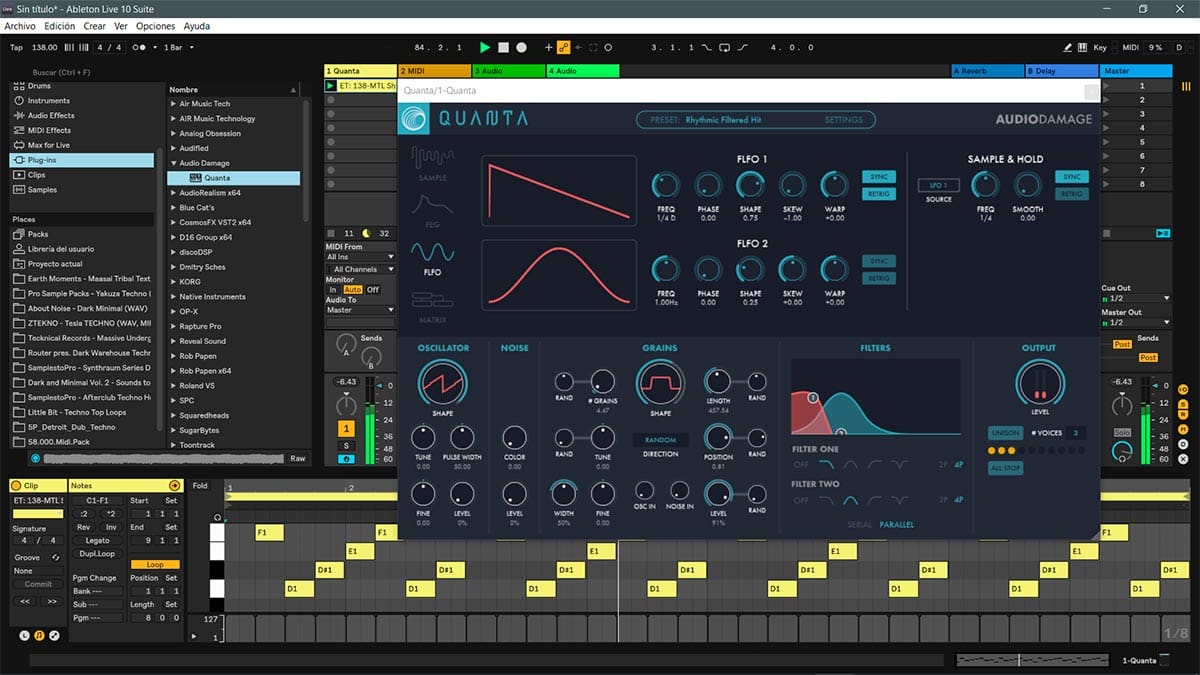
Task: Arm the Arrangement Record button
Action: click(521, 47)
